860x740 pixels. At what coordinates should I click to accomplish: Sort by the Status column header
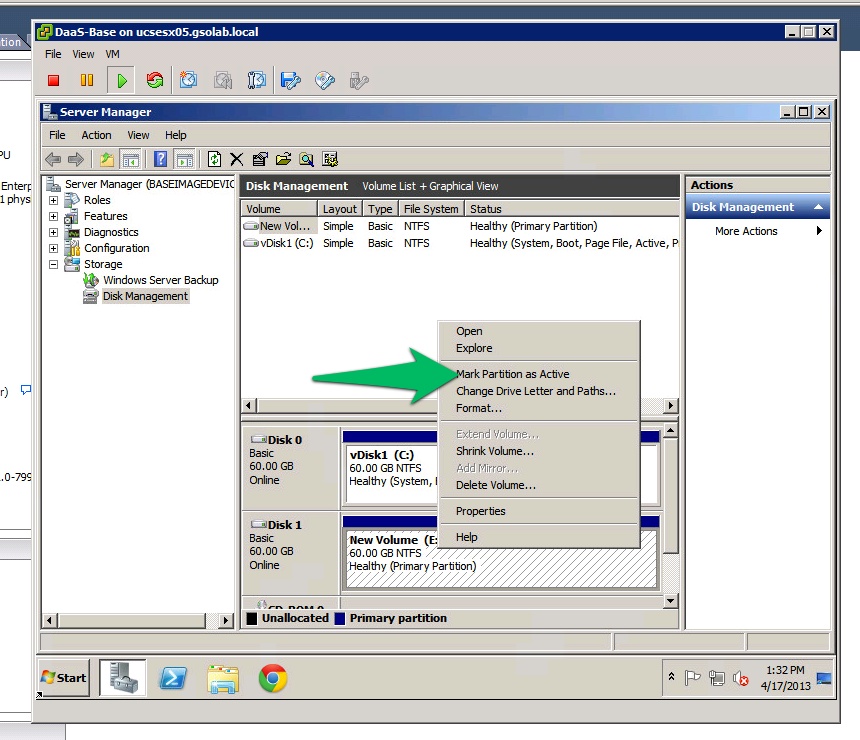tap(572, 209)
